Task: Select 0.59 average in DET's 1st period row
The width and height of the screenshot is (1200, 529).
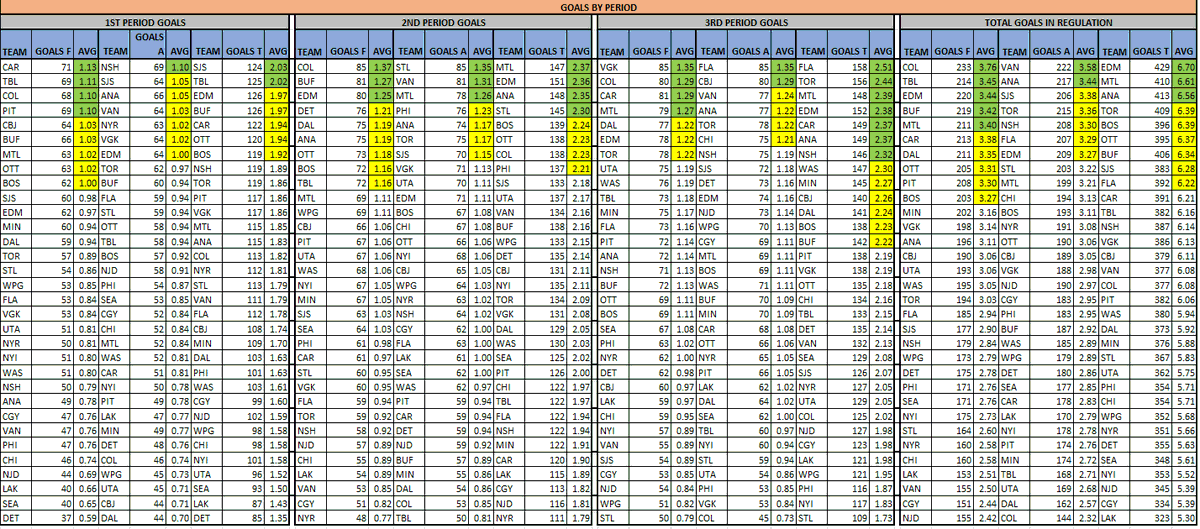Action: 85,517
